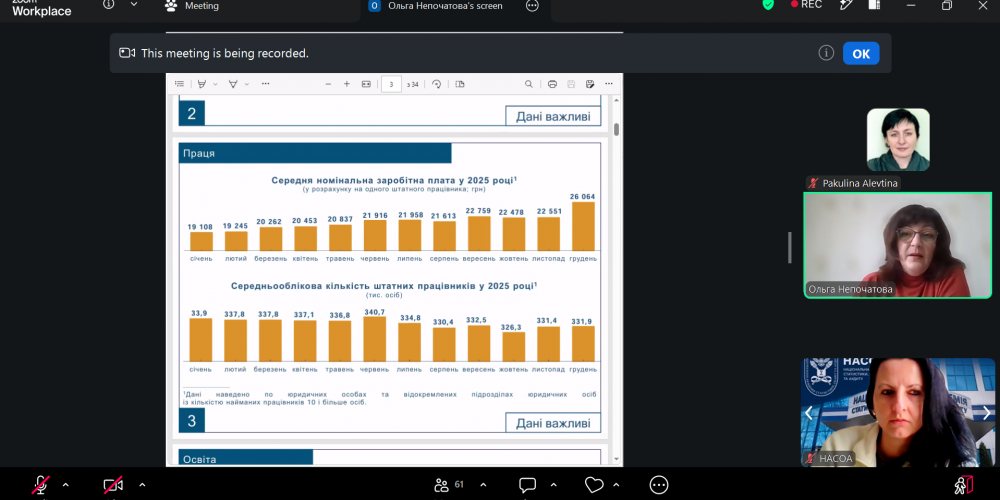1000x500 pixels.
Task: Open screen share more options (three dots)
Action: point(532,6)
